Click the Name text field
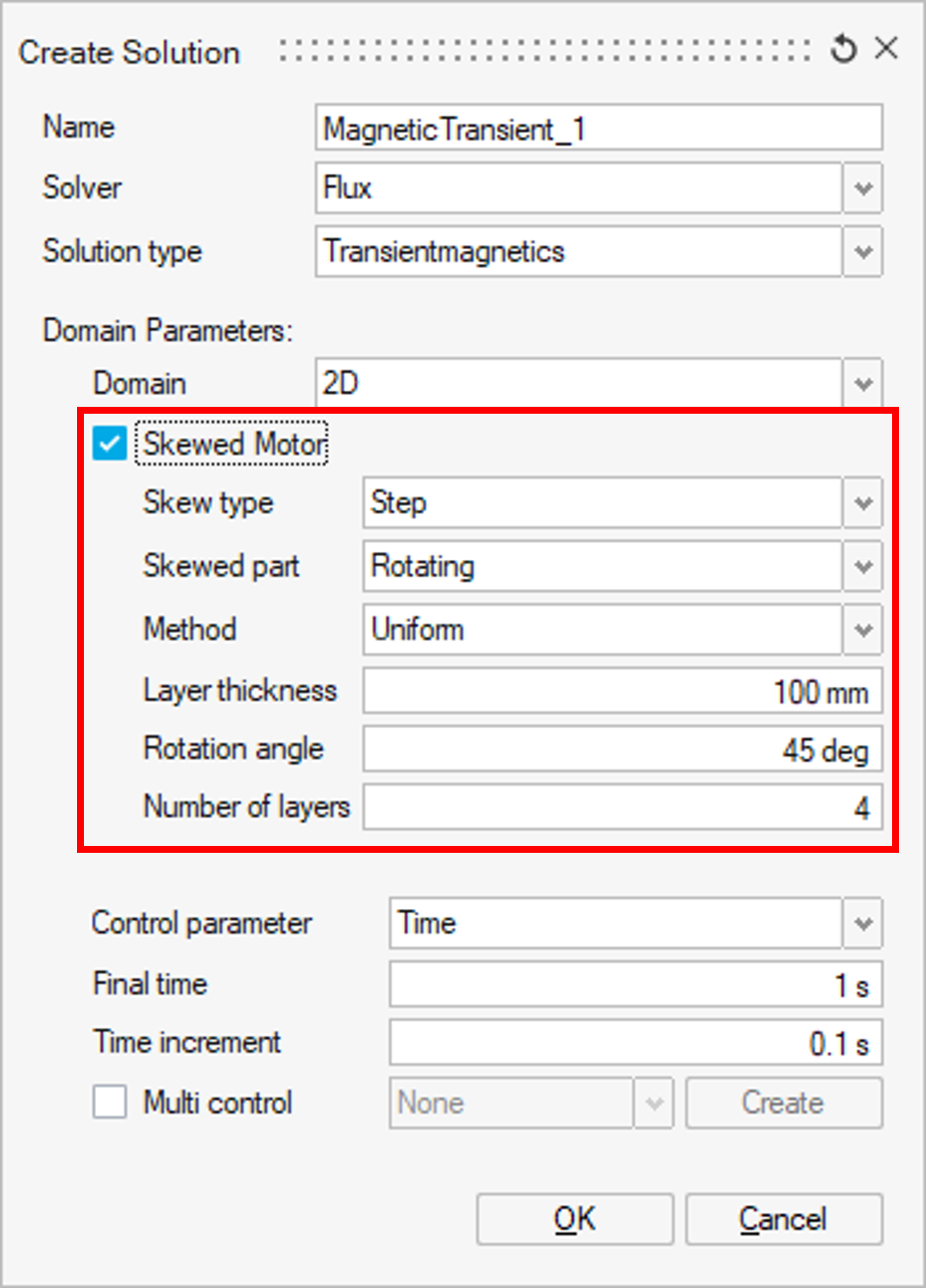Viewport: 926px width, 1288px height. click(x=598, y=128)
